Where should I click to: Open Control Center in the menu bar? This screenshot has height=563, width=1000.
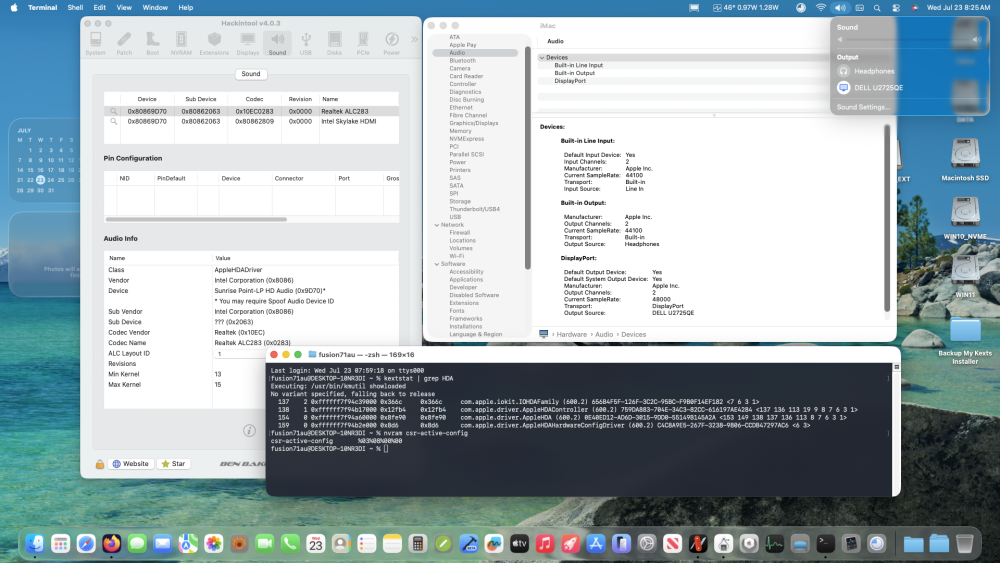pyautogui.click(x=896, y=8)
